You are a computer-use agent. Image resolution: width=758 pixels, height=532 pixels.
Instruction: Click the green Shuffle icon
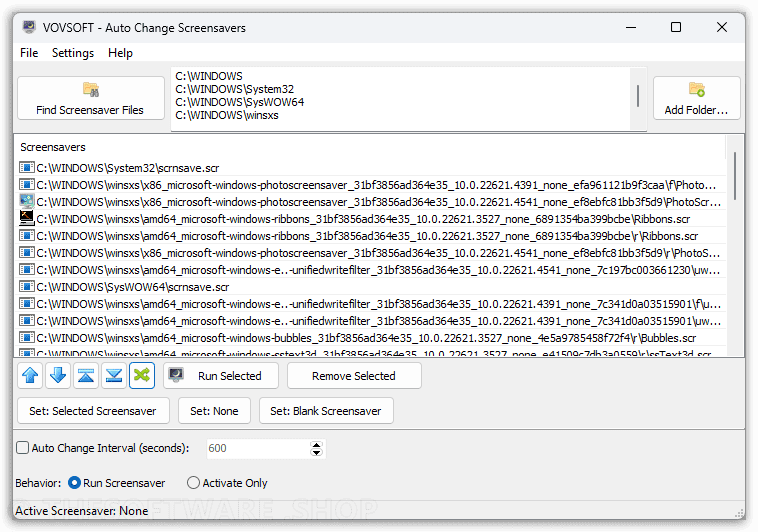point(142,375)
